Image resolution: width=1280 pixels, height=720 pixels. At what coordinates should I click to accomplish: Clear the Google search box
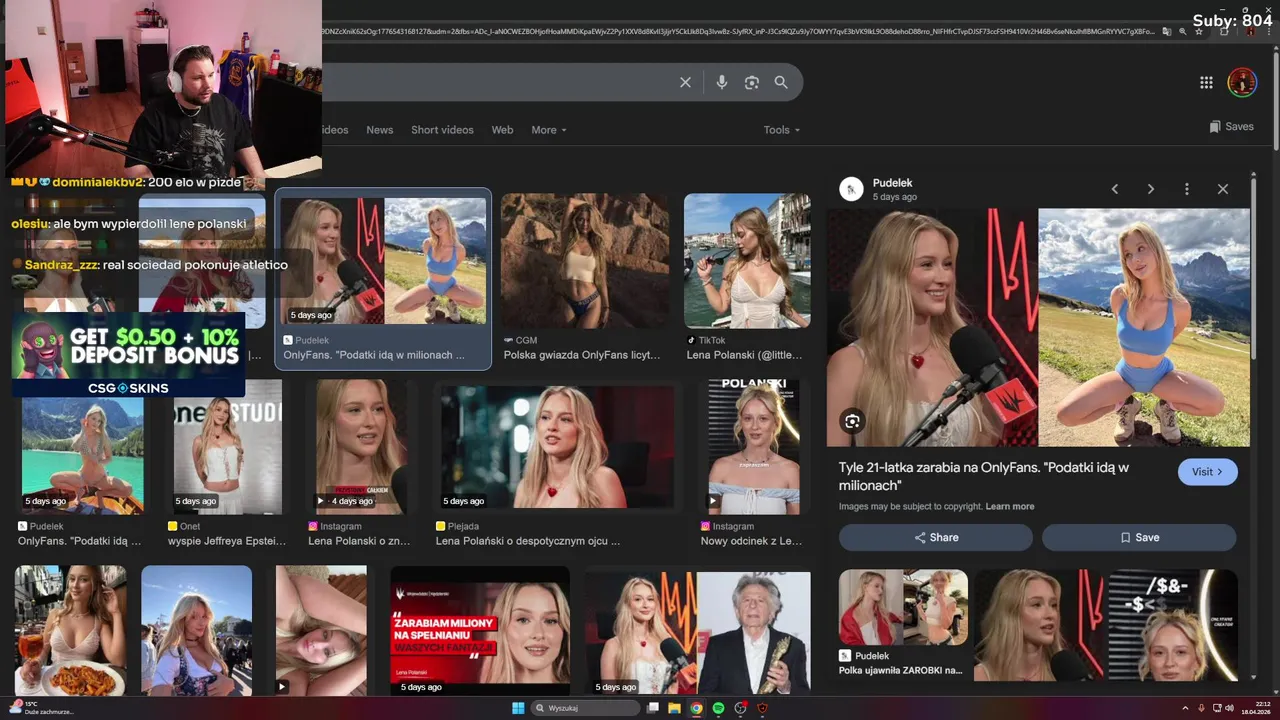685,82
